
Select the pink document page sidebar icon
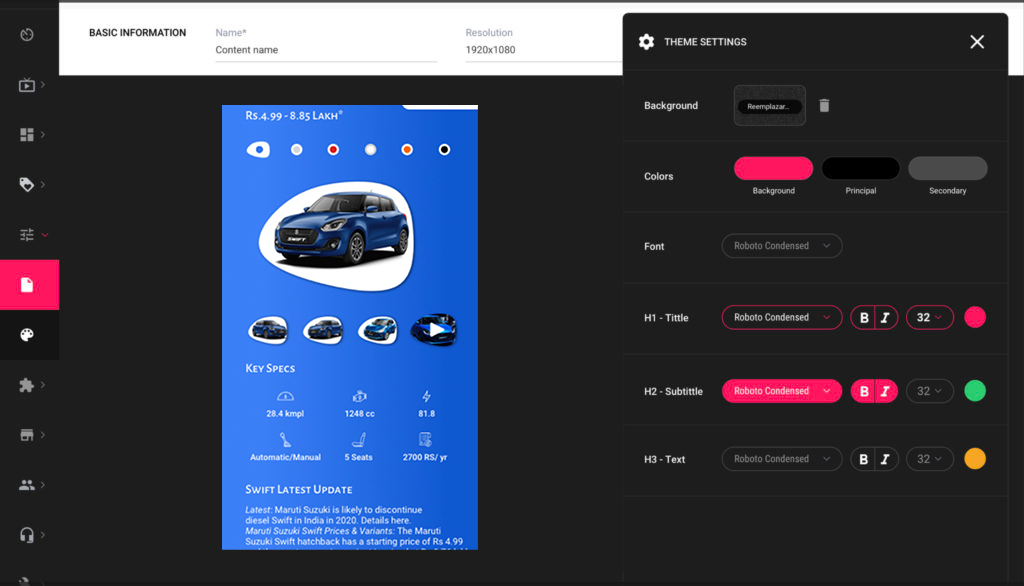(27, 285)
